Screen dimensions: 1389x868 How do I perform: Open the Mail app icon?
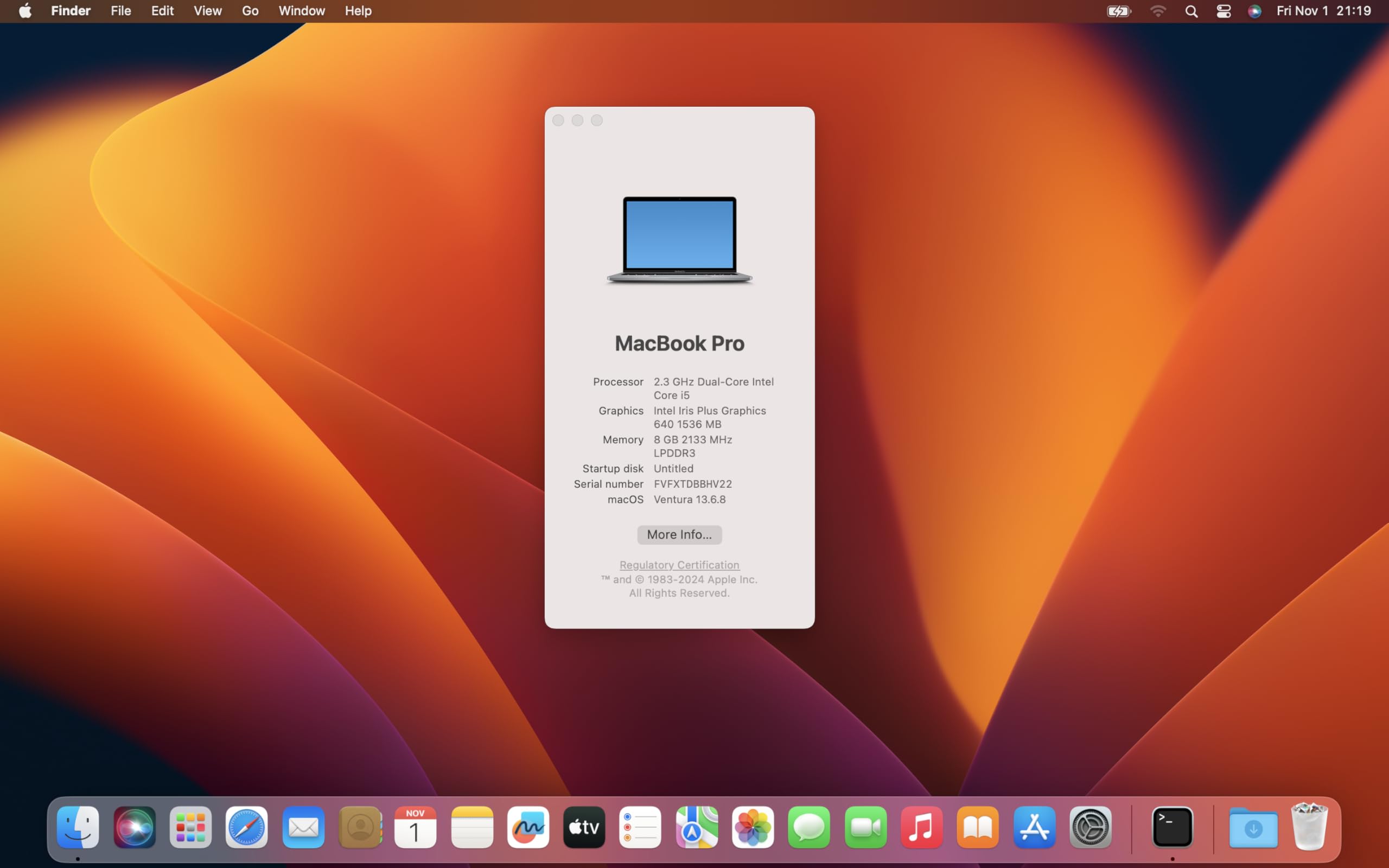pyautogui.click(x=303, y=827)
